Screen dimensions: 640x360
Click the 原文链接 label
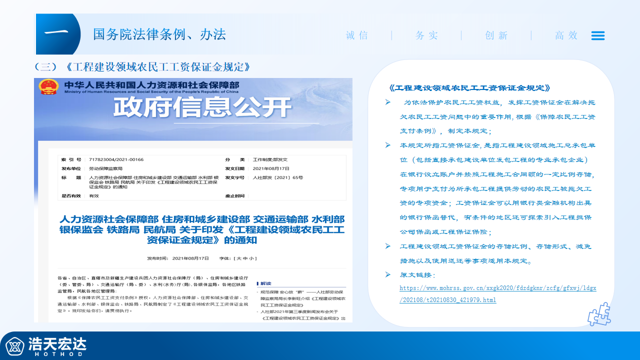(x=417, y=275)
